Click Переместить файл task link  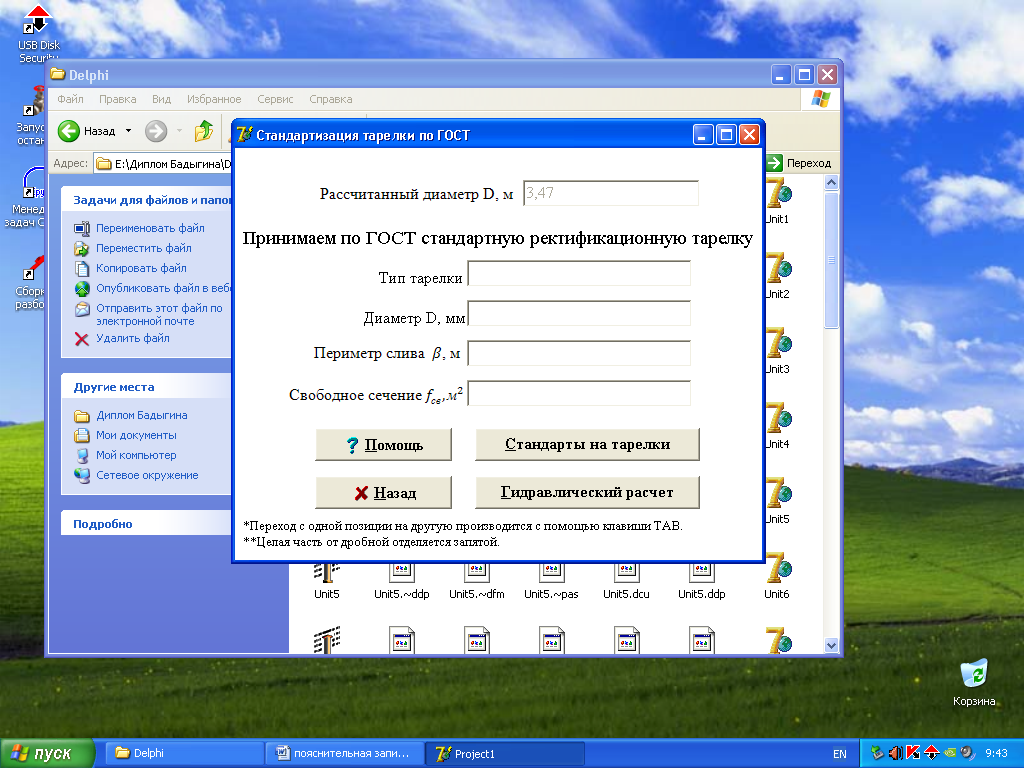[x=144, y=248]
